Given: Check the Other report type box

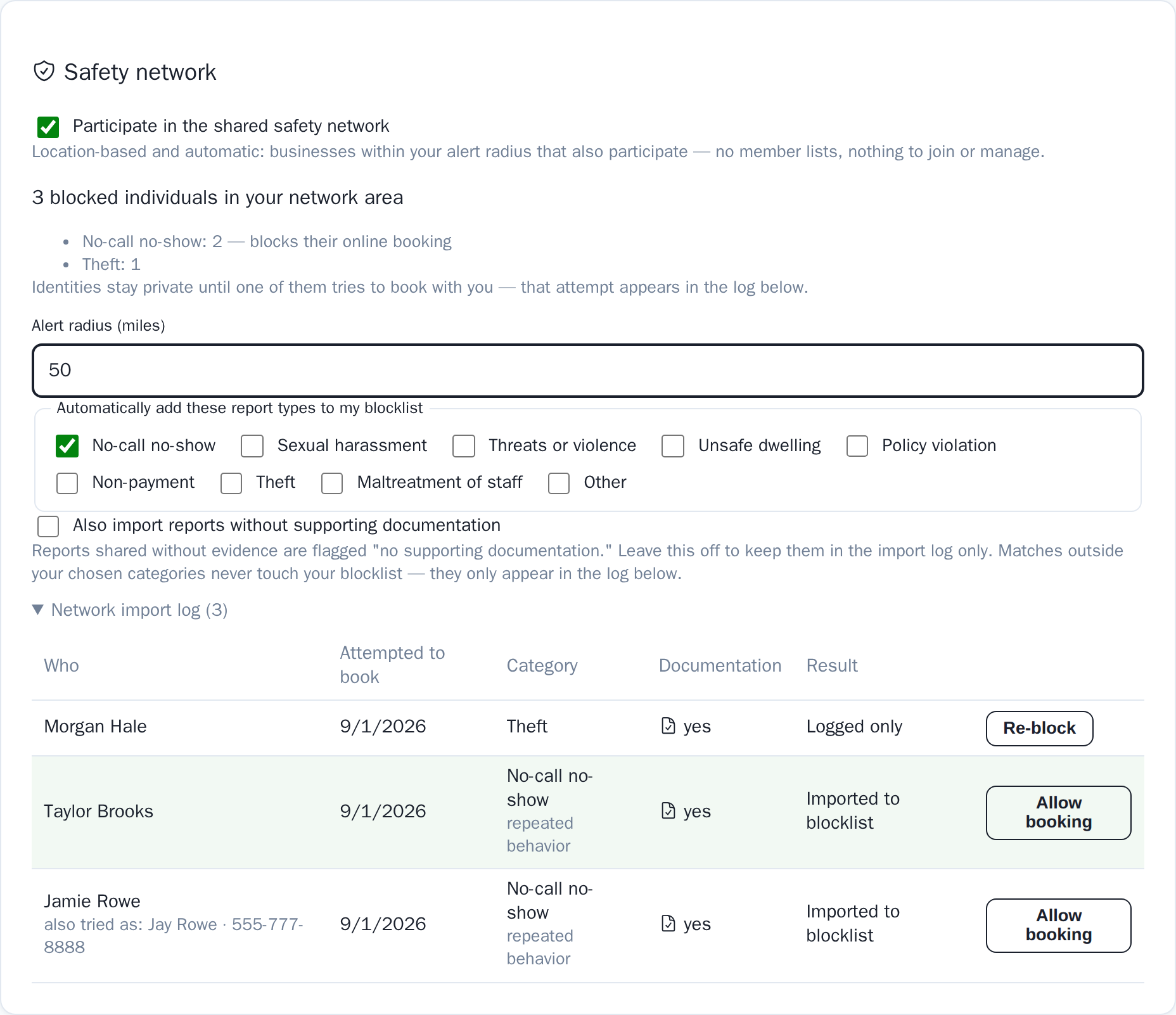Looking at the screenshot, I should 559,483.
